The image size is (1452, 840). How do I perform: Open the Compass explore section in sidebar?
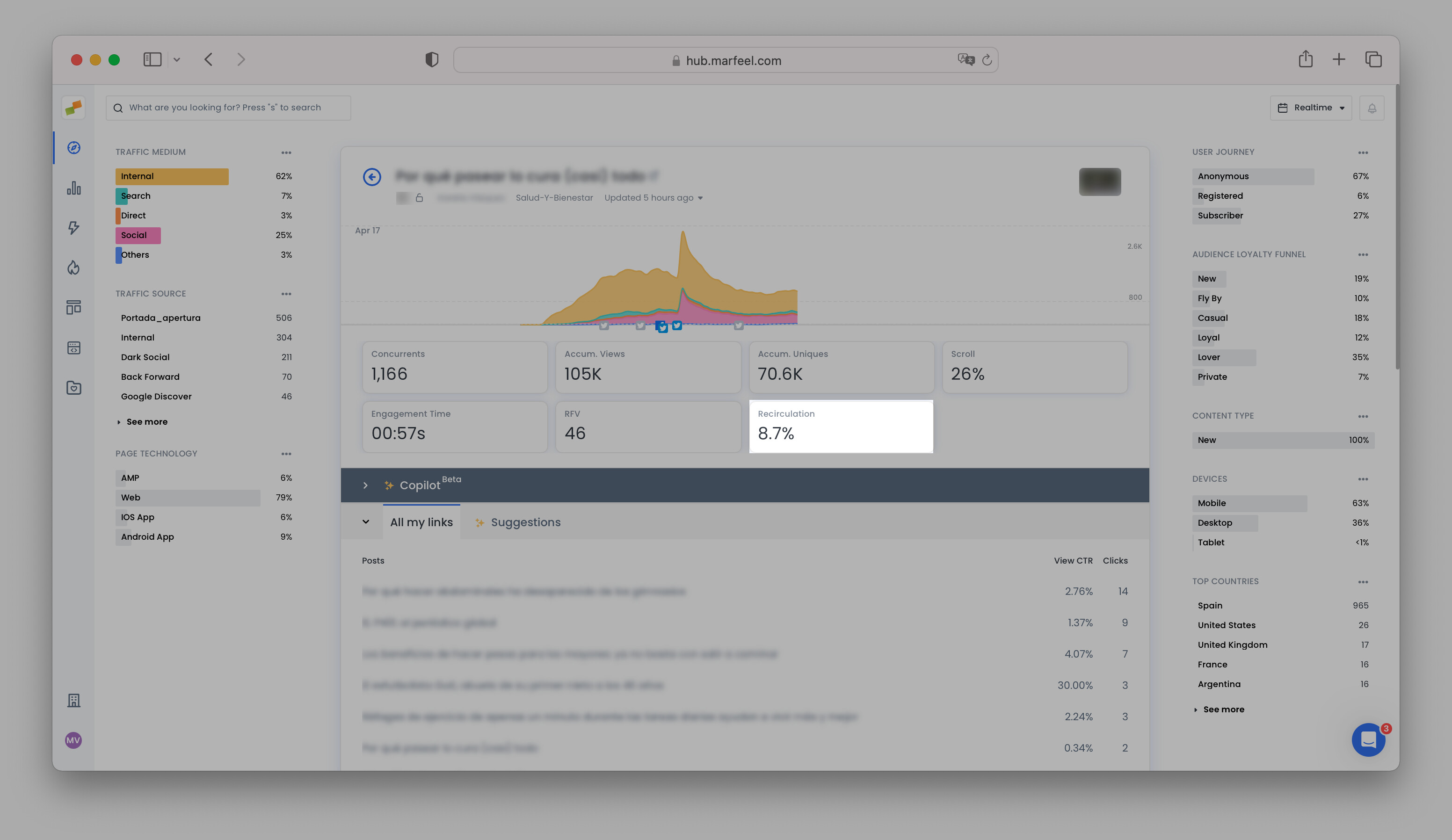(x=74, y=147)
